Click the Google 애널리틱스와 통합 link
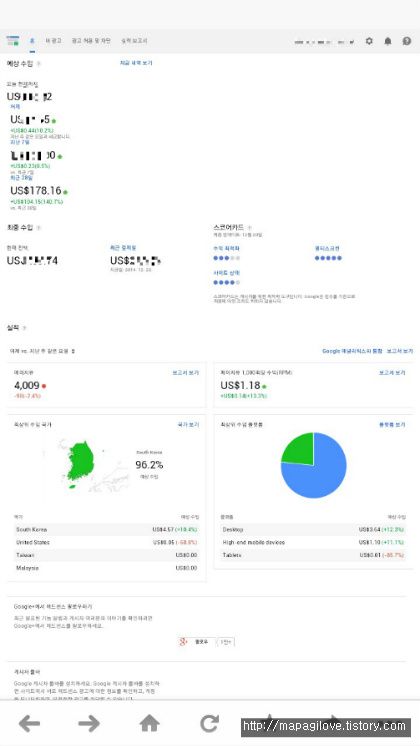420x746 pixels. tap(352, 351)
